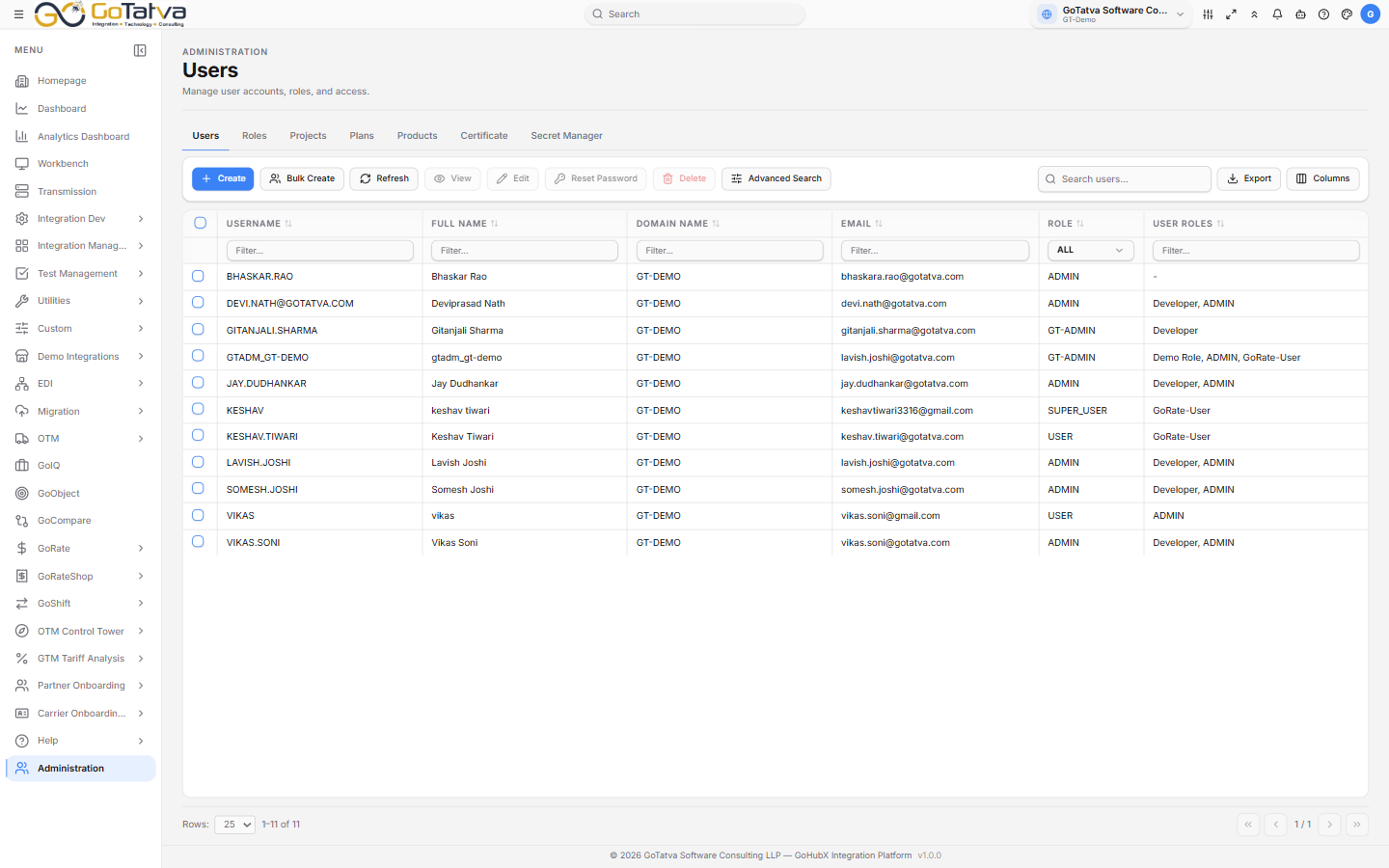Image resolution: width=1389 pixels, height=868 pixels.
Task: Click the Create user button
Action: (x=223, y=178)
